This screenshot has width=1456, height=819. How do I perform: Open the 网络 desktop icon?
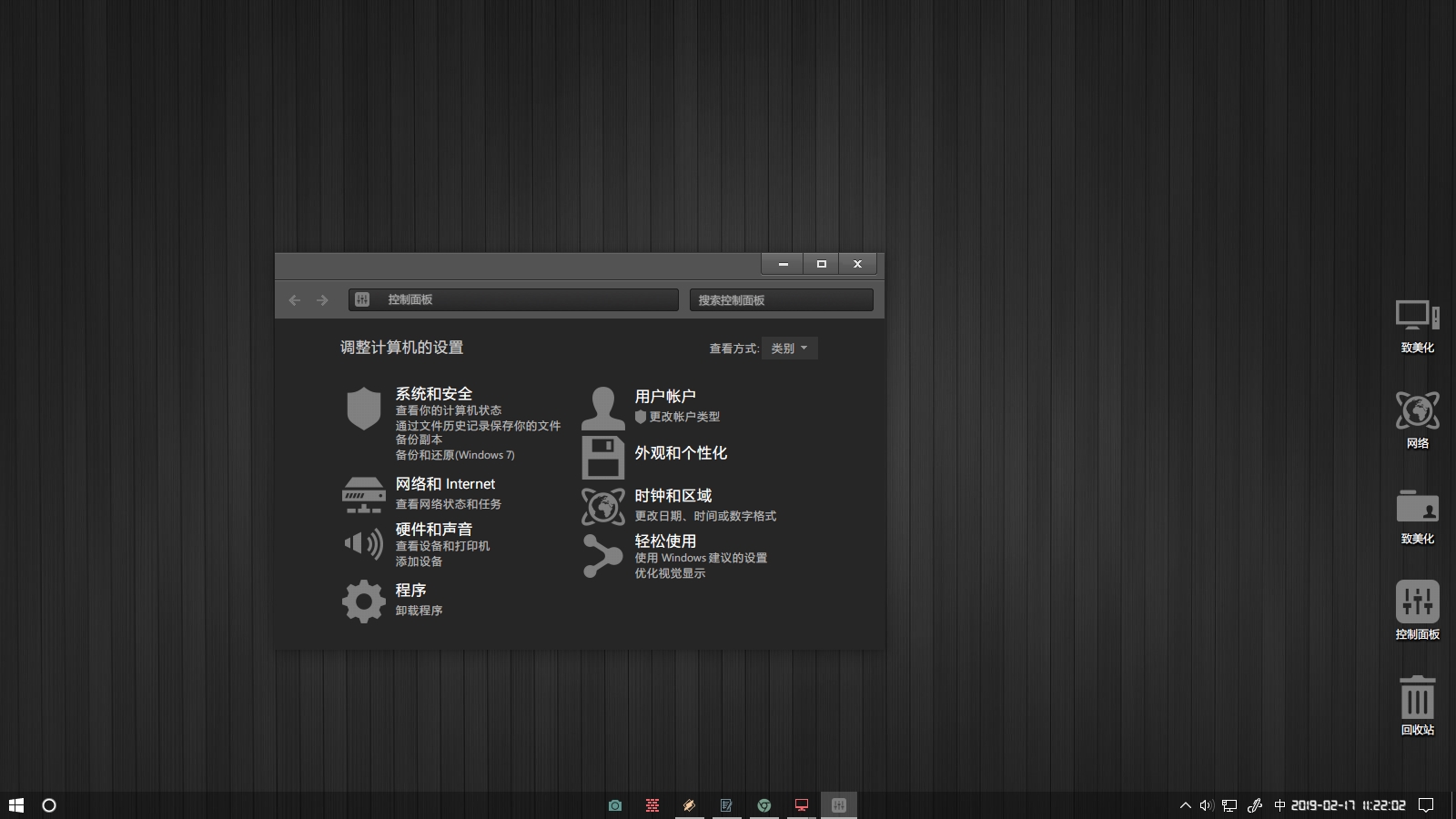tap(1417, 421)
